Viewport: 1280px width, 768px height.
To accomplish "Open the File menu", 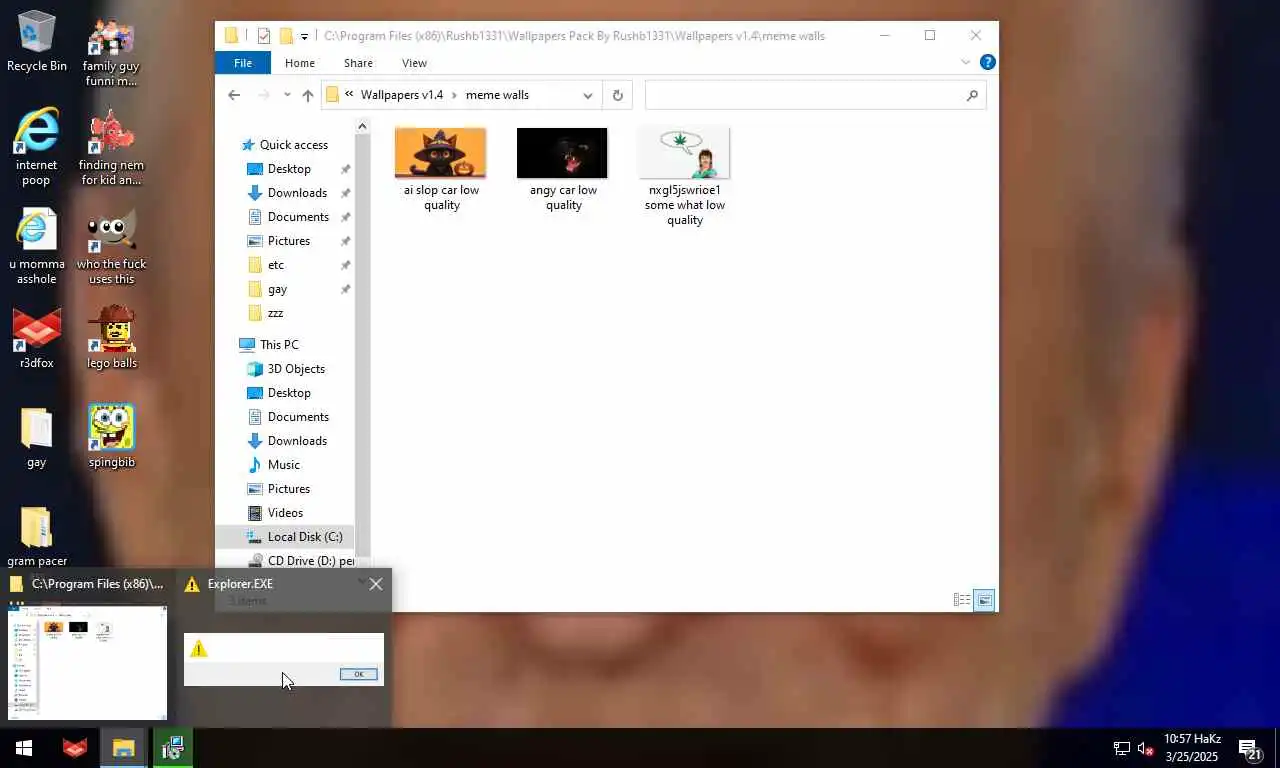I will pos(243,62).
